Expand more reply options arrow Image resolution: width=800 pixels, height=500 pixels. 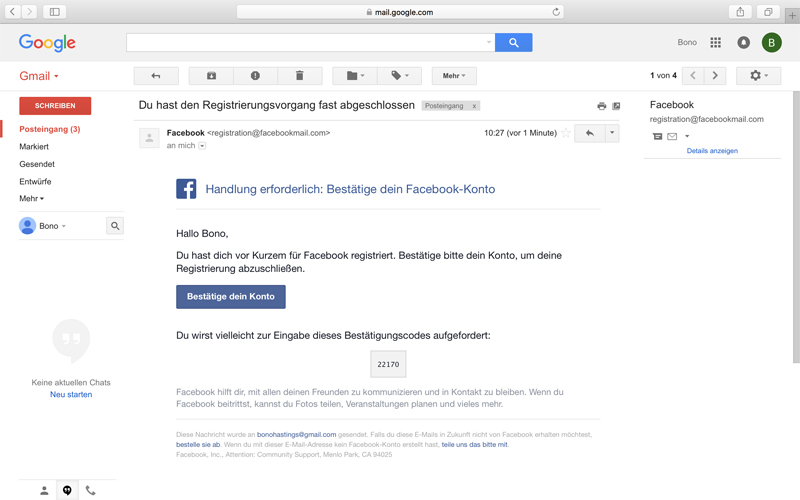pos(612,133)
